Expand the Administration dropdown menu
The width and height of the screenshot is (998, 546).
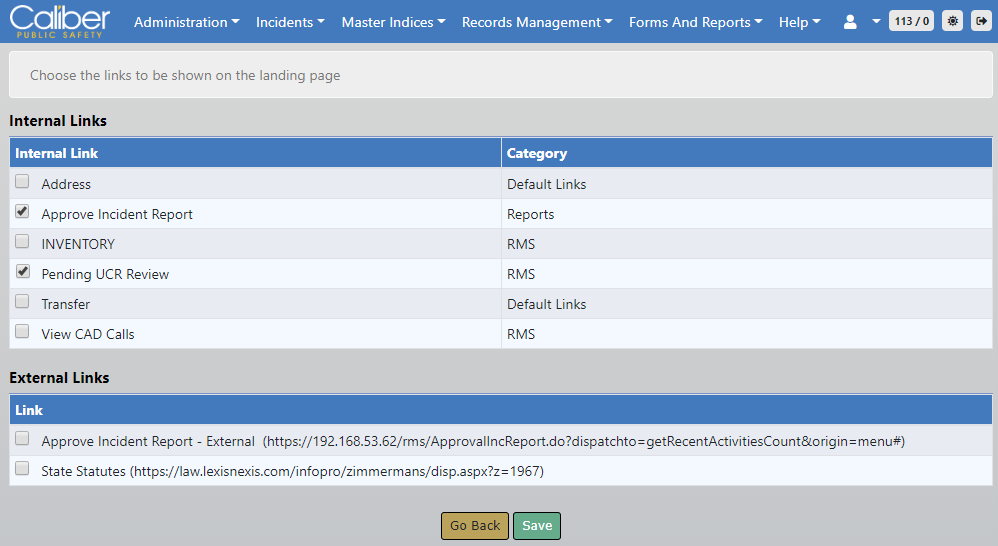pos(186,22)
